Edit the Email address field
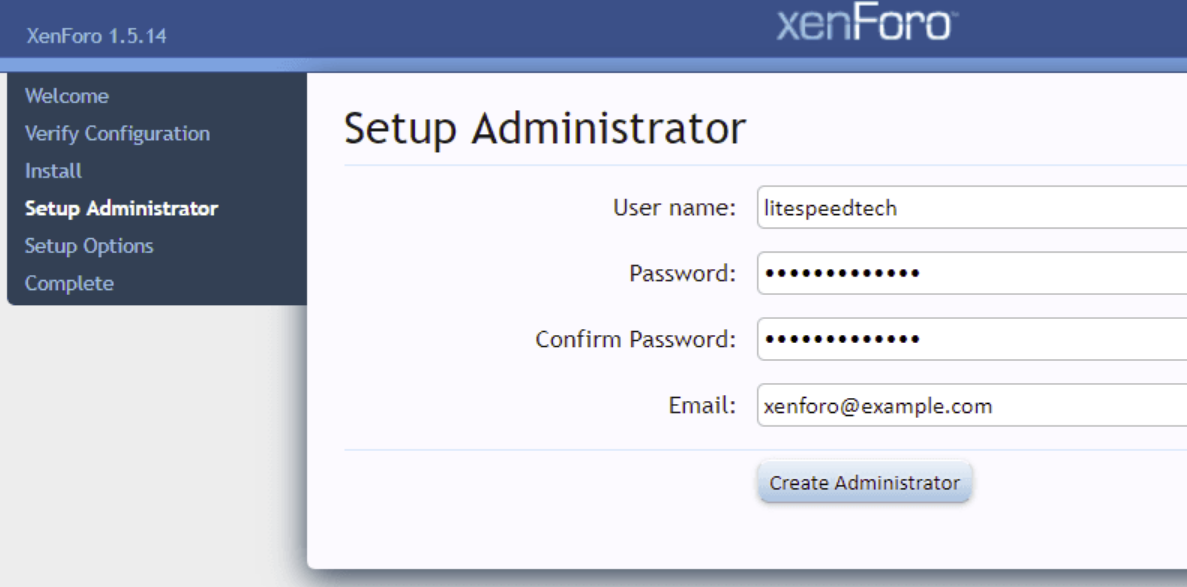 pyautogui.click(x=972, y=405)
